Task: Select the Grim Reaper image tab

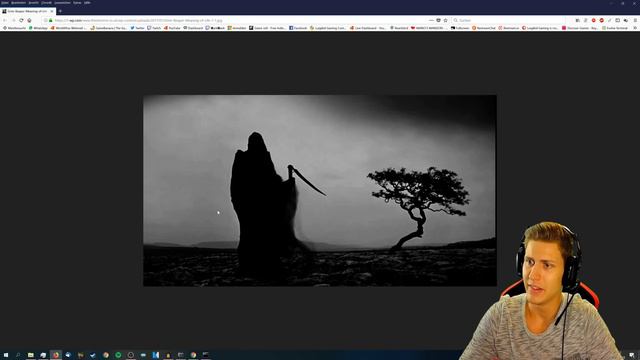Action: point(27,11)
